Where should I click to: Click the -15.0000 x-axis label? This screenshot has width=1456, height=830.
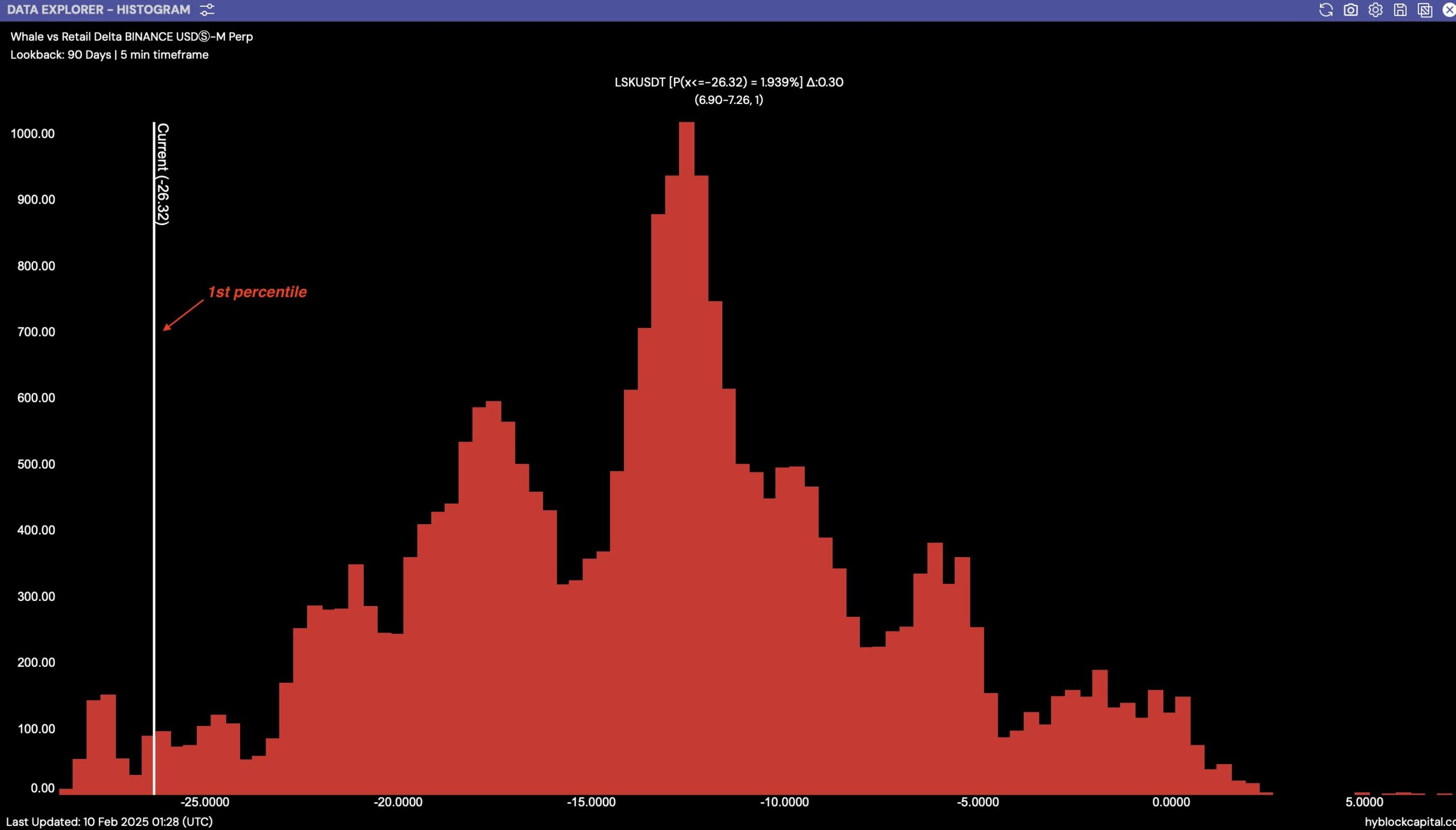coord(591,802)
